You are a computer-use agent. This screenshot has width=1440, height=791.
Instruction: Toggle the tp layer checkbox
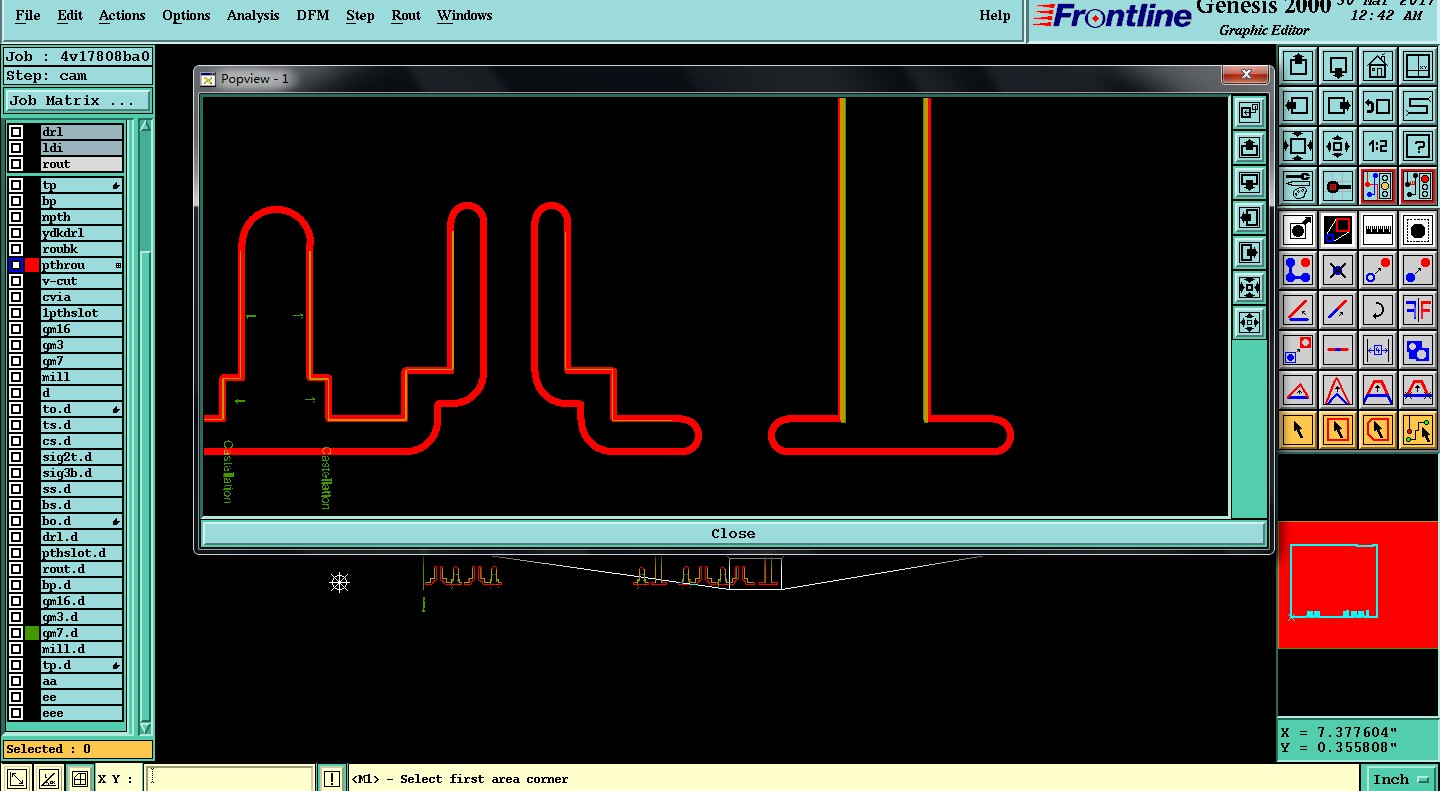pos(16,185)
